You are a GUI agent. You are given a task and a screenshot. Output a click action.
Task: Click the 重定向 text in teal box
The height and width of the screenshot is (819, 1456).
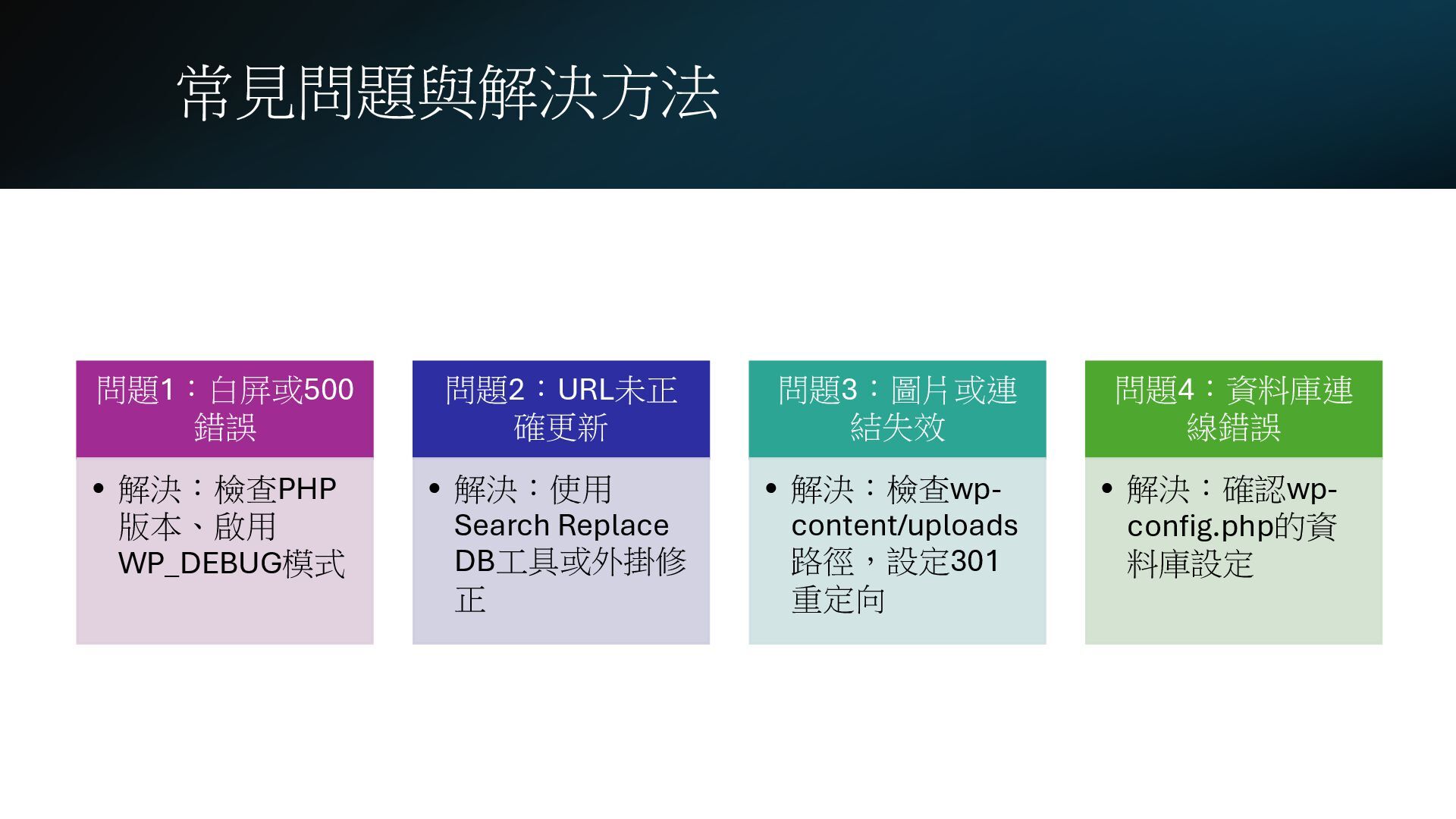(x=838, y=600)
